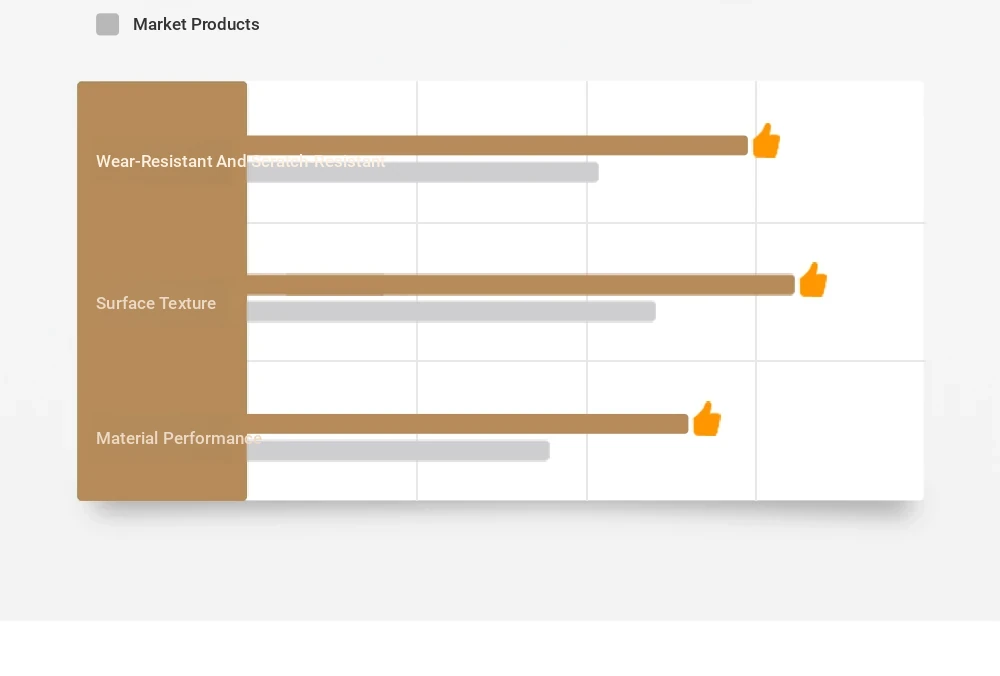This screenshot has height=676, width=1000.
Task: Select the gray Wear-Resistant market bar
Action: 423,172
